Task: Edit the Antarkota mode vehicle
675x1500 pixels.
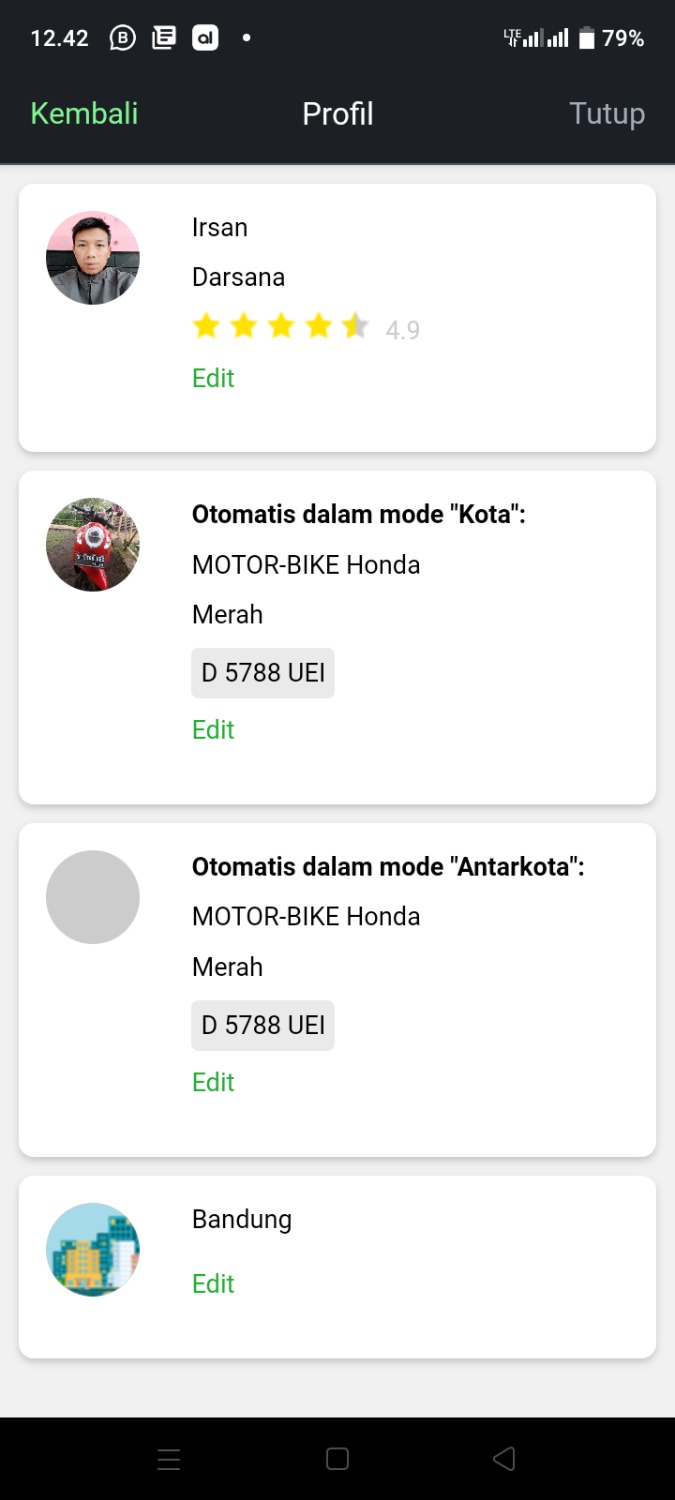Action: click(x=213, y=1082)
